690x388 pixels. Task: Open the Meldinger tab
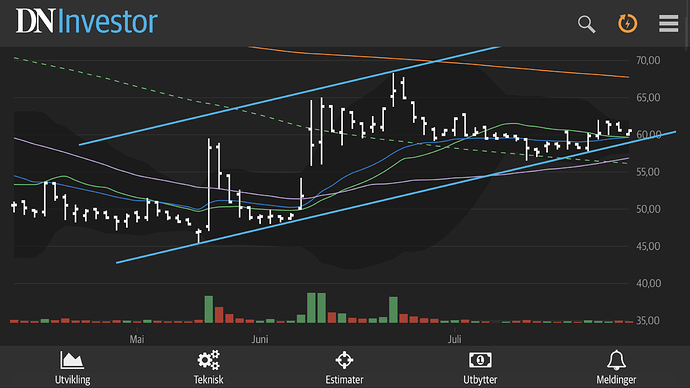pyautogui.click(x=616, y=368)
